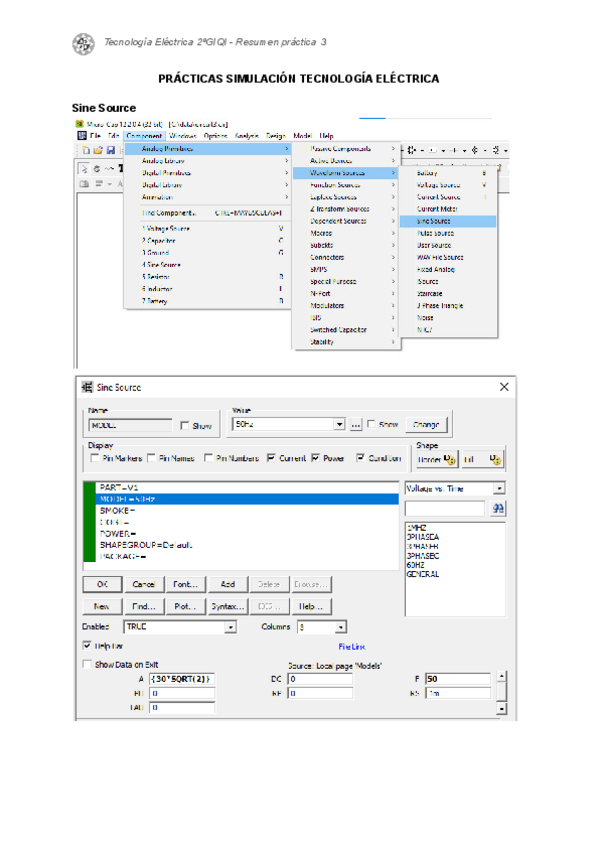Enable the Pin Numbers checkbox
The width and height of the screenshot is (600, 848).
pos(208,458)
